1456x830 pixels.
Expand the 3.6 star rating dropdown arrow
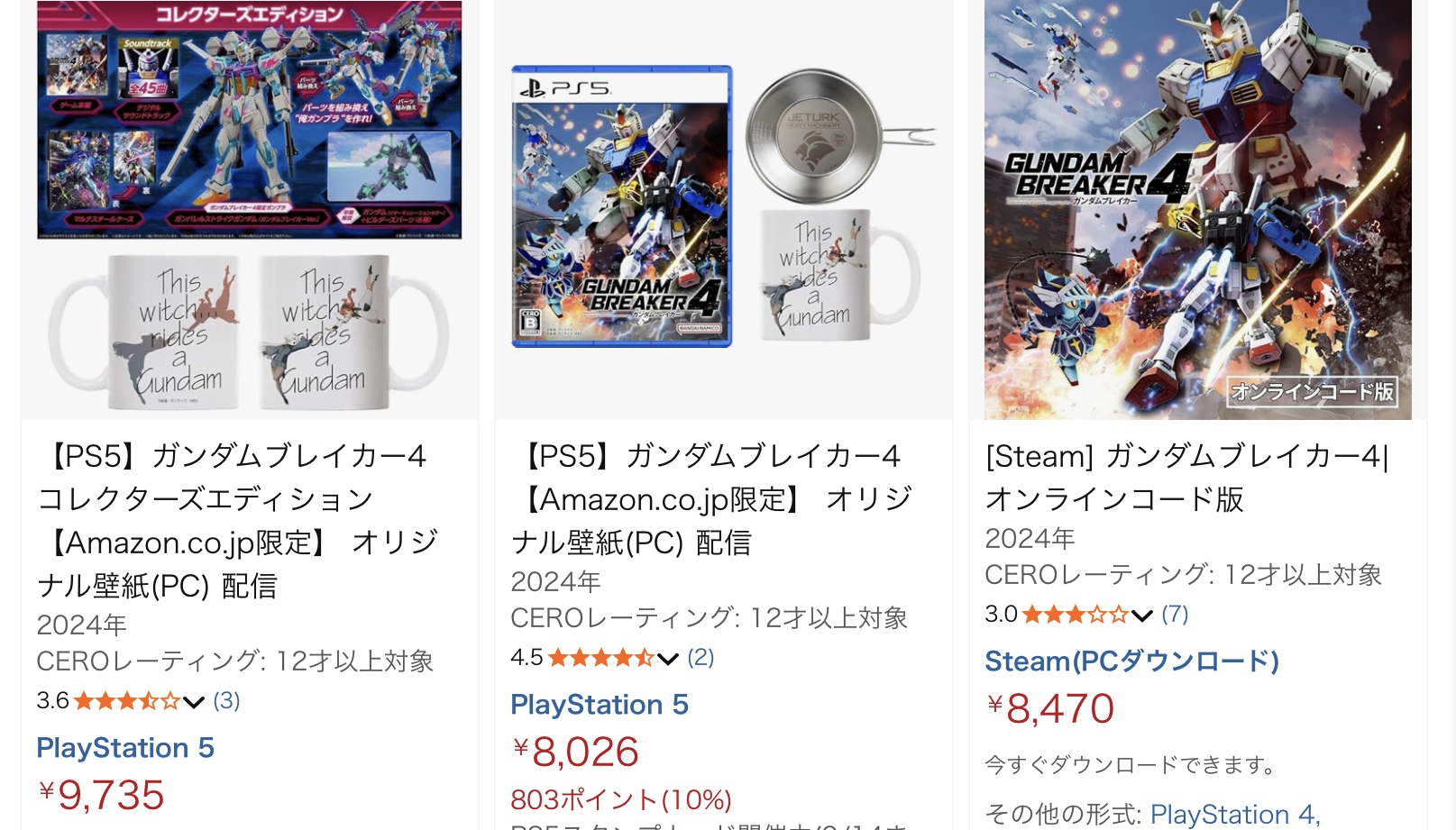point(194,702)
